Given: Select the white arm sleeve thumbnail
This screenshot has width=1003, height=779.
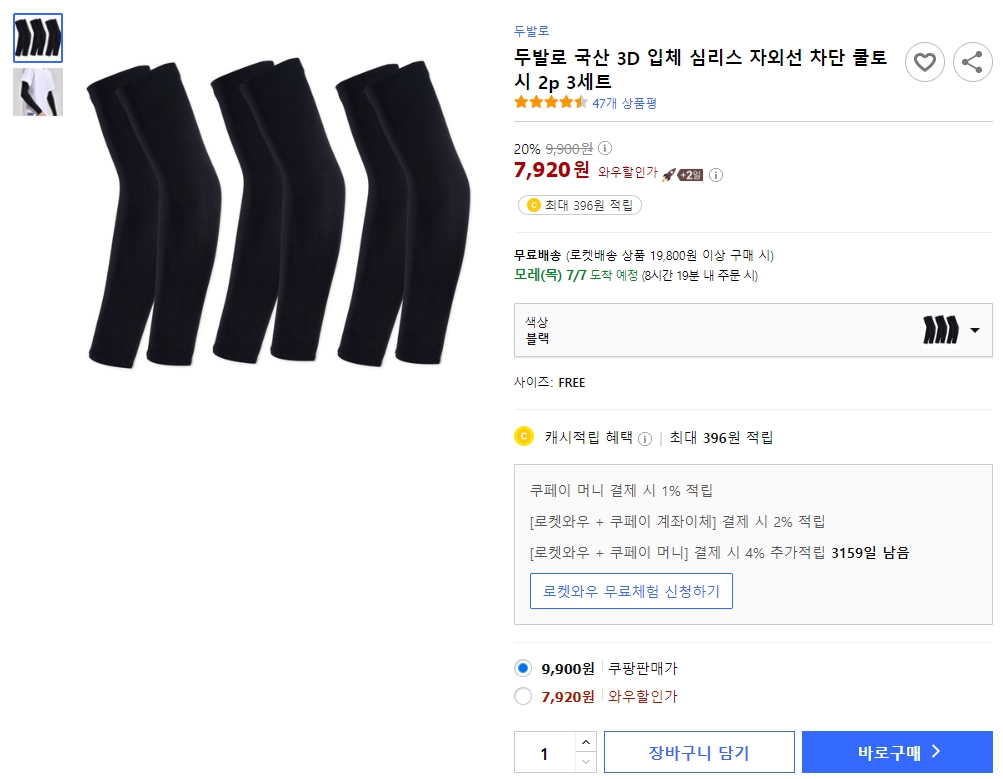Looking at the screenshot, I should pos(37,91).
